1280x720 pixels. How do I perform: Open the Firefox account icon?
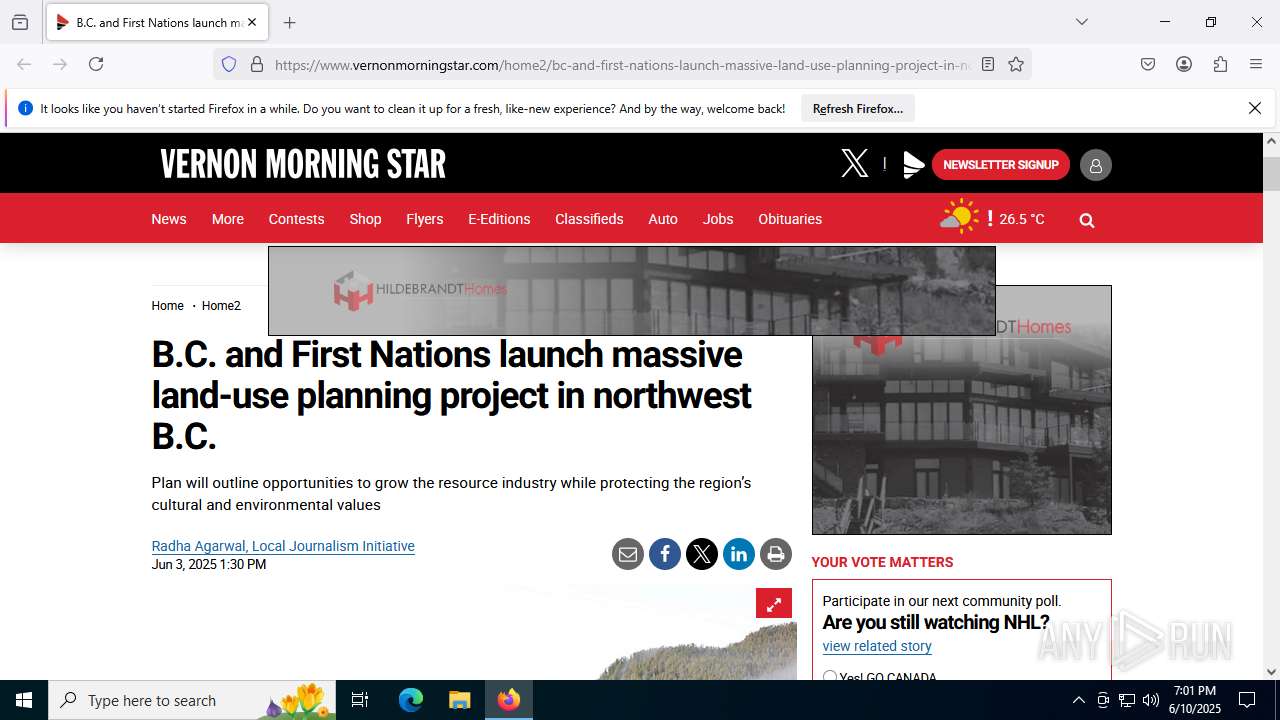tap(1184, 64)
